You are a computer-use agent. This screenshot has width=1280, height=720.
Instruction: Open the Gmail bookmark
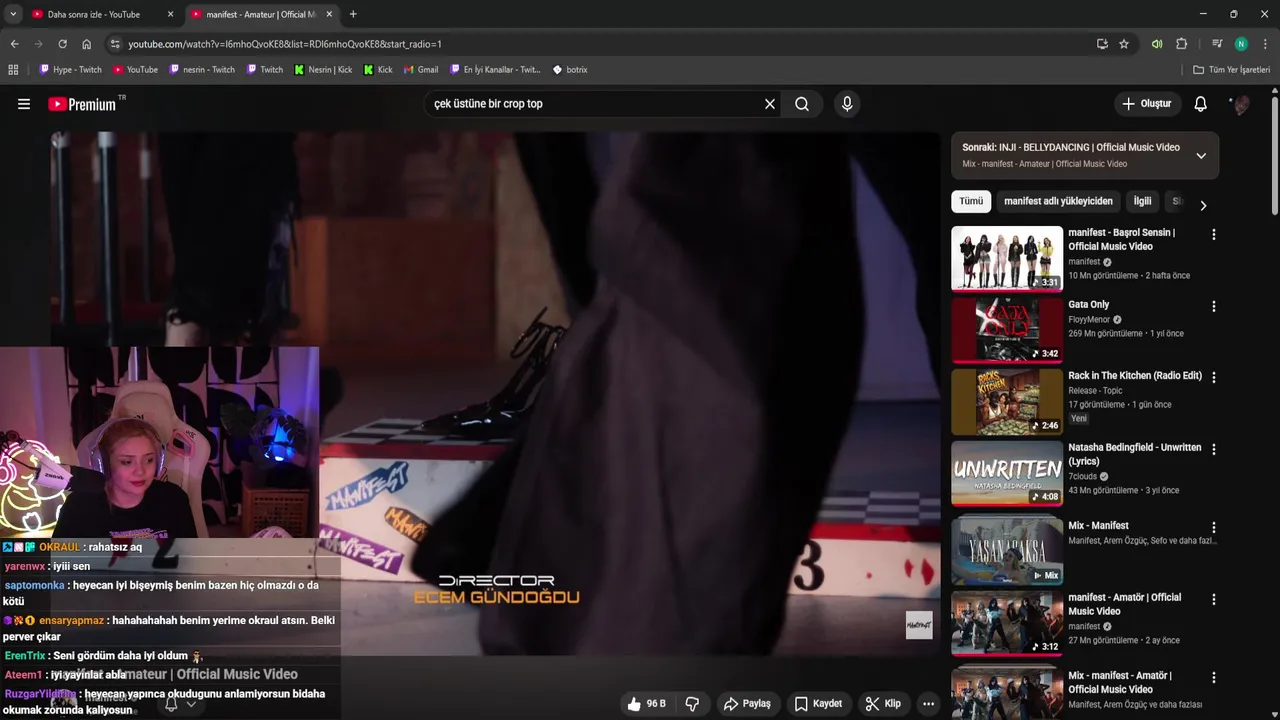click(421, 70)
